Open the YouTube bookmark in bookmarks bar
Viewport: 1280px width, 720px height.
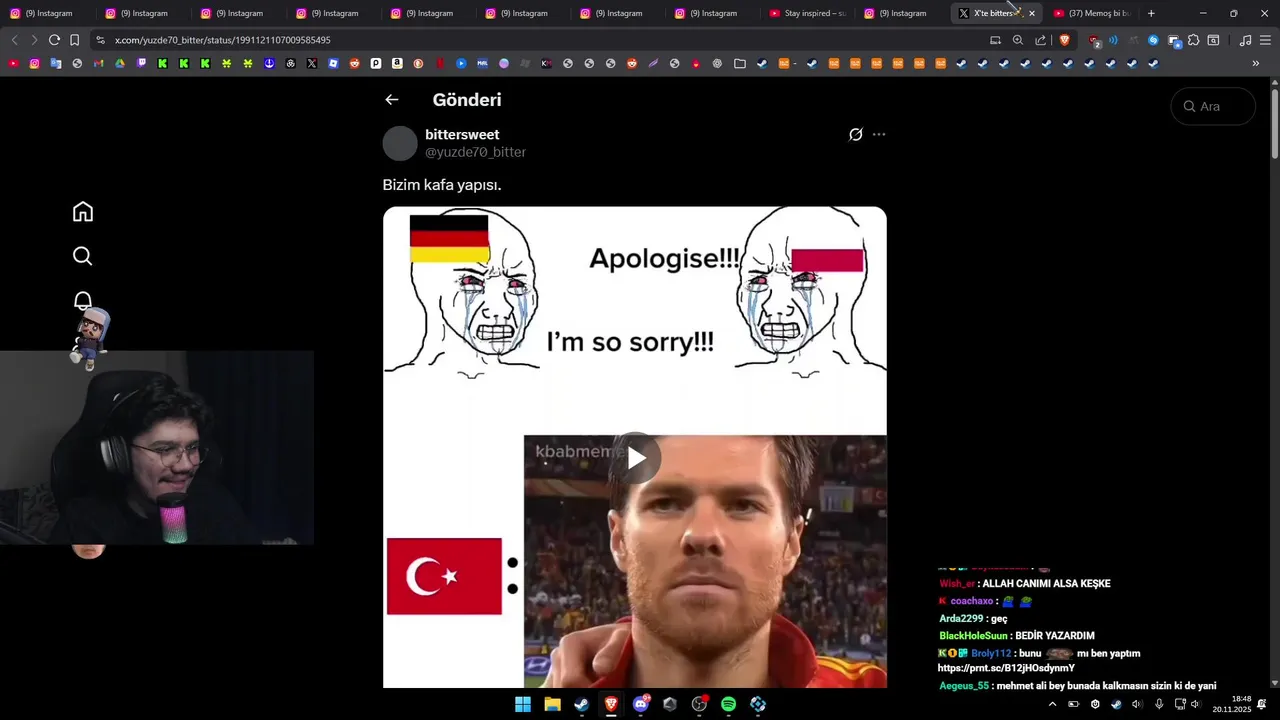(x=13, y=63)
